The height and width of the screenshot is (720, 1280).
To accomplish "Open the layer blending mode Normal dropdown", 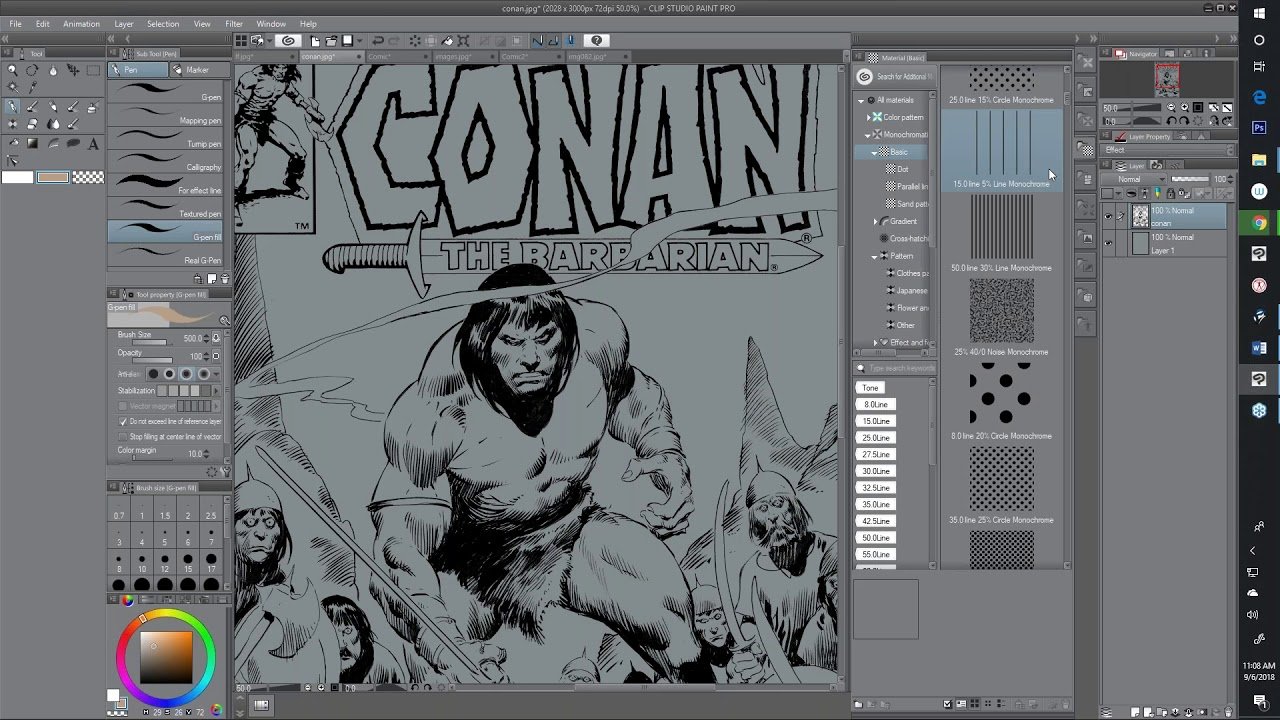I will [1133, 179].
